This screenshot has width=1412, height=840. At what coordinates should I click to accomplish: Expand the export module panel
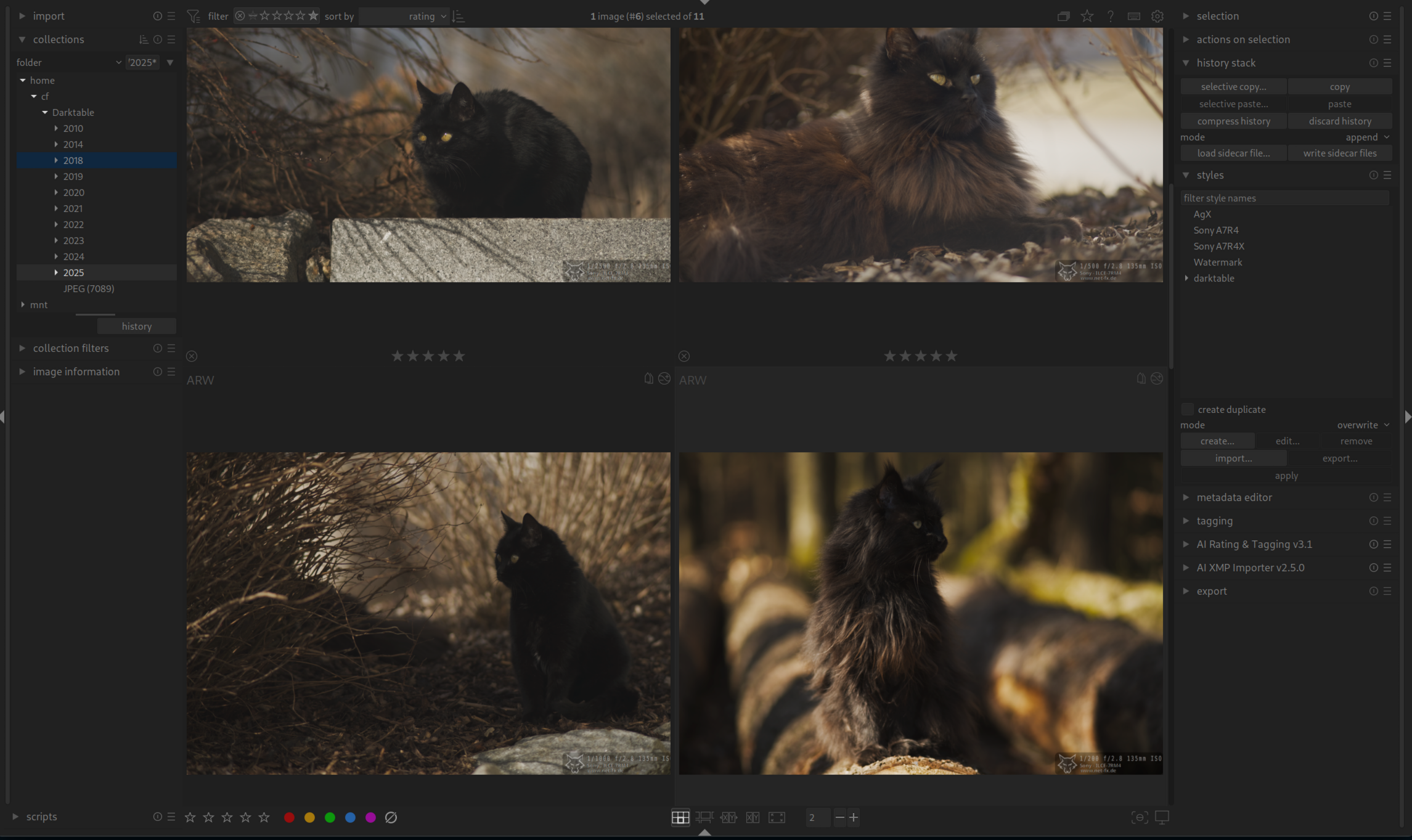click(x=1211, y=591)
